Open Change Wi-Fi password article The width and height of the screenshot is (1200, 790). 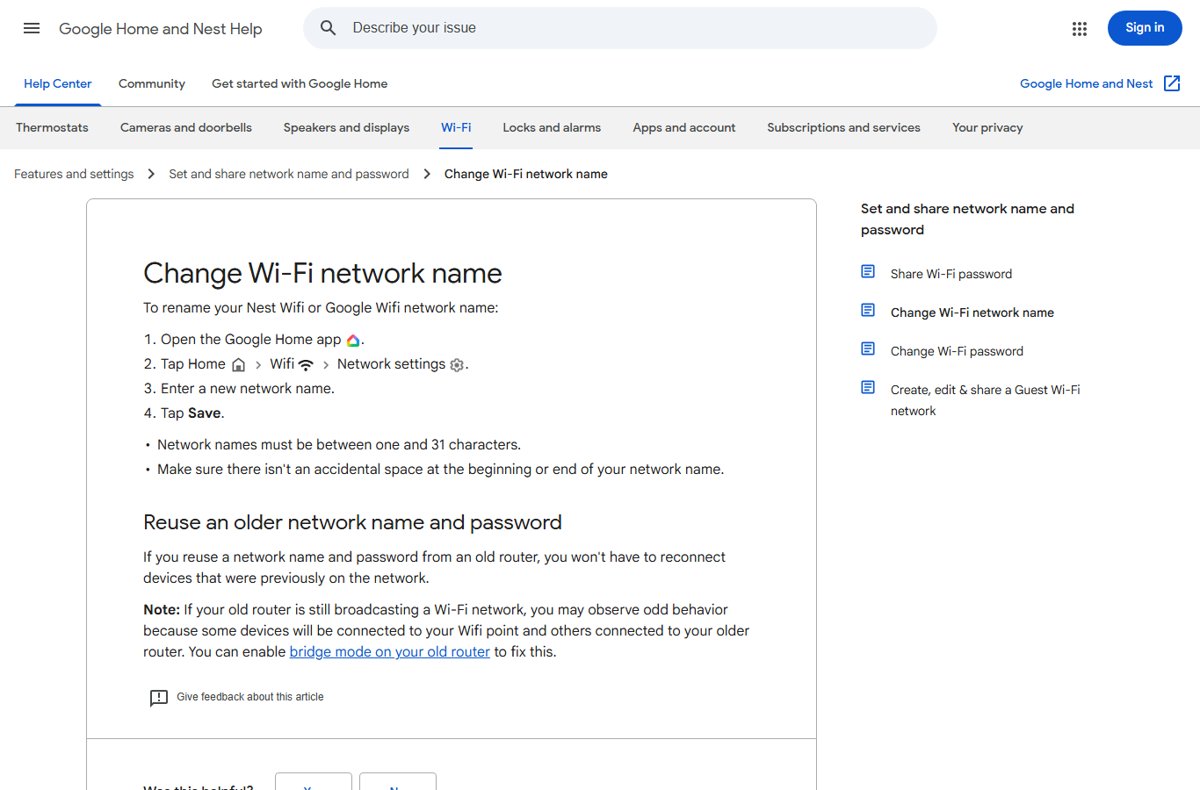click(x=957, y=351)
